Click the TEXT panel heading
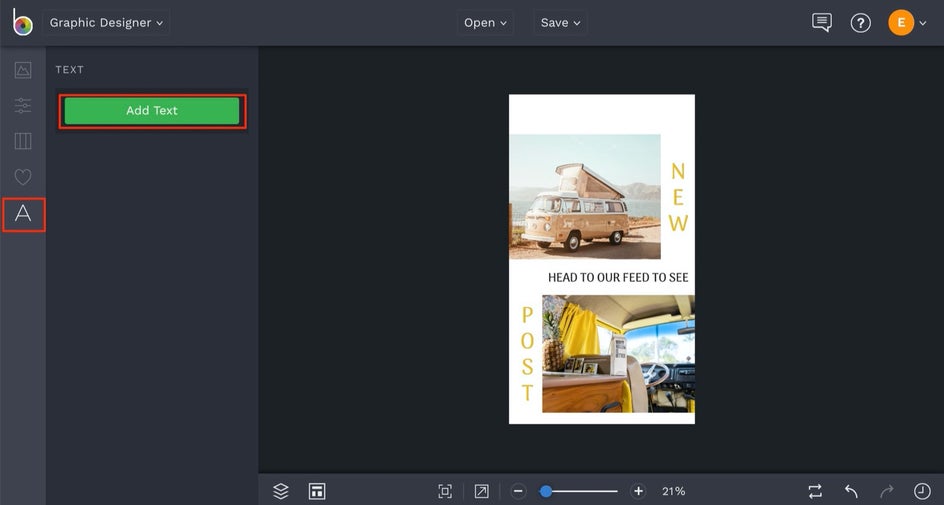Screen dimensions: 944x505 tap(70, 70)
